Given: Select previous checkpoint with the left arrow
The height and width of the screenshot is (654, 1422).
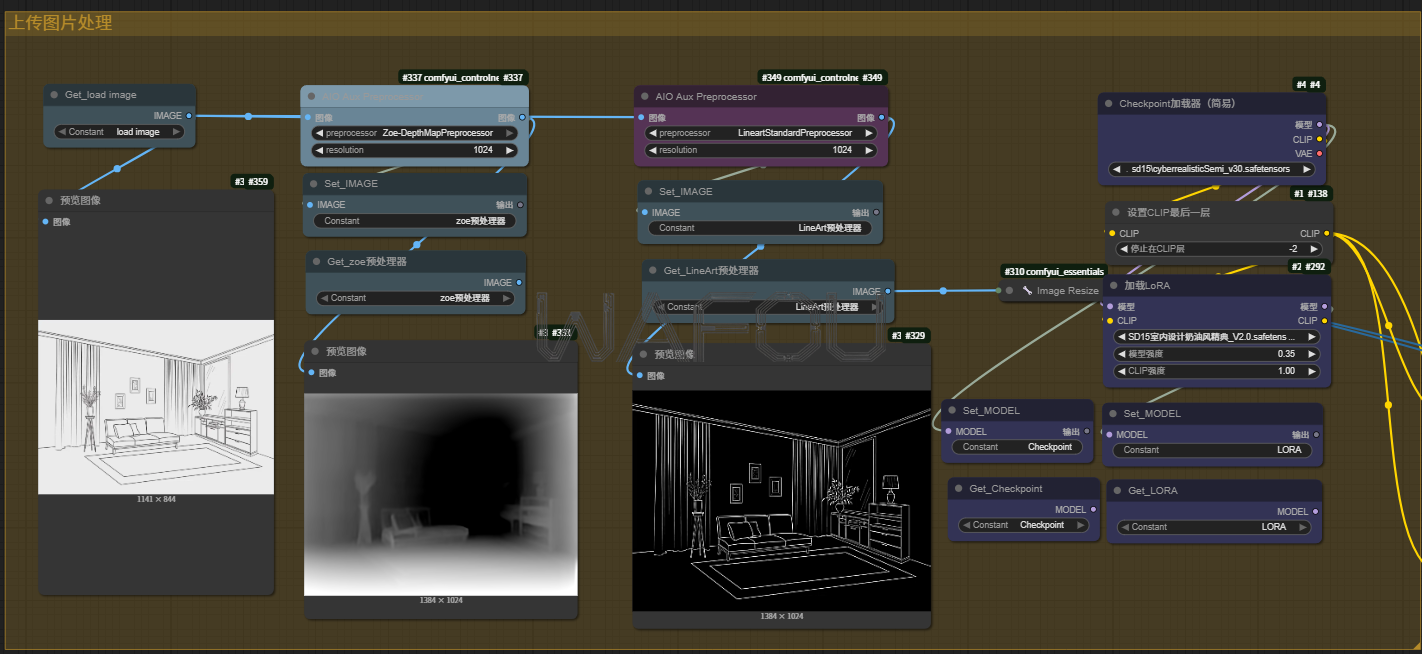Looking at the screenshot, I should (x=1119, y=170).
